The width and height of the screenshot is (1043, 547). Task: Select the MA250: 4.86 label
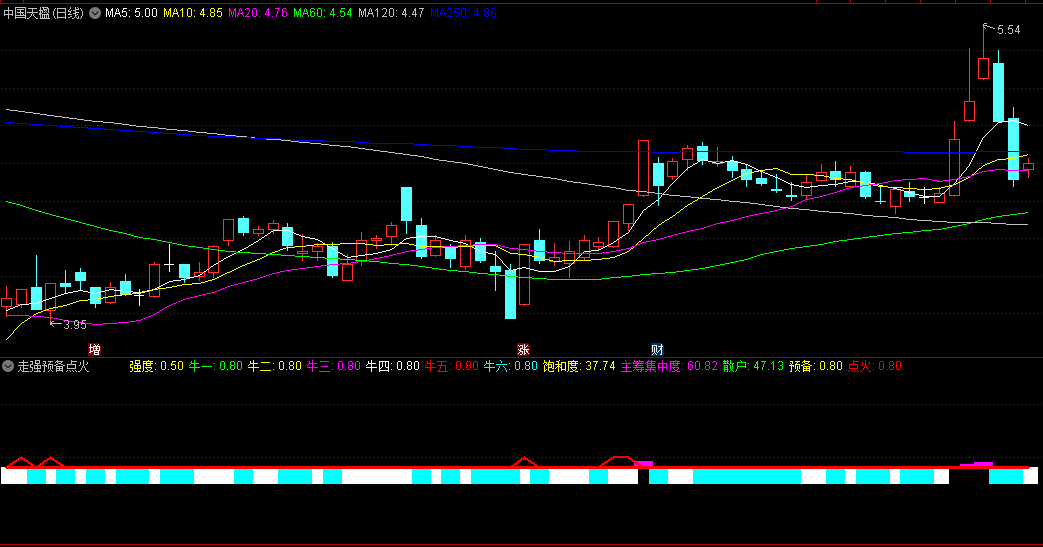[x=463, y=13]
